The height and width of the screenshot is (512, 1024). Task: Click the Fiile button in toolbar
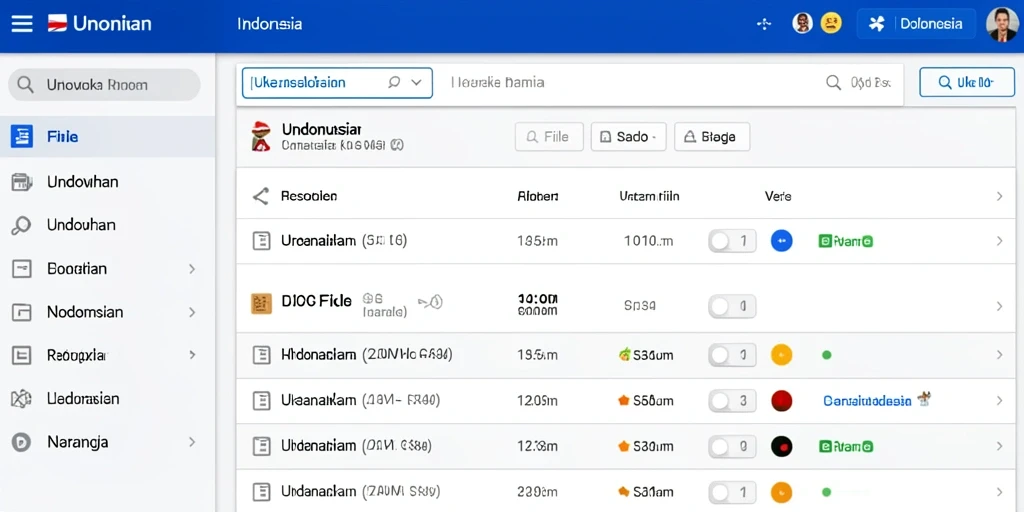point(549,137)
